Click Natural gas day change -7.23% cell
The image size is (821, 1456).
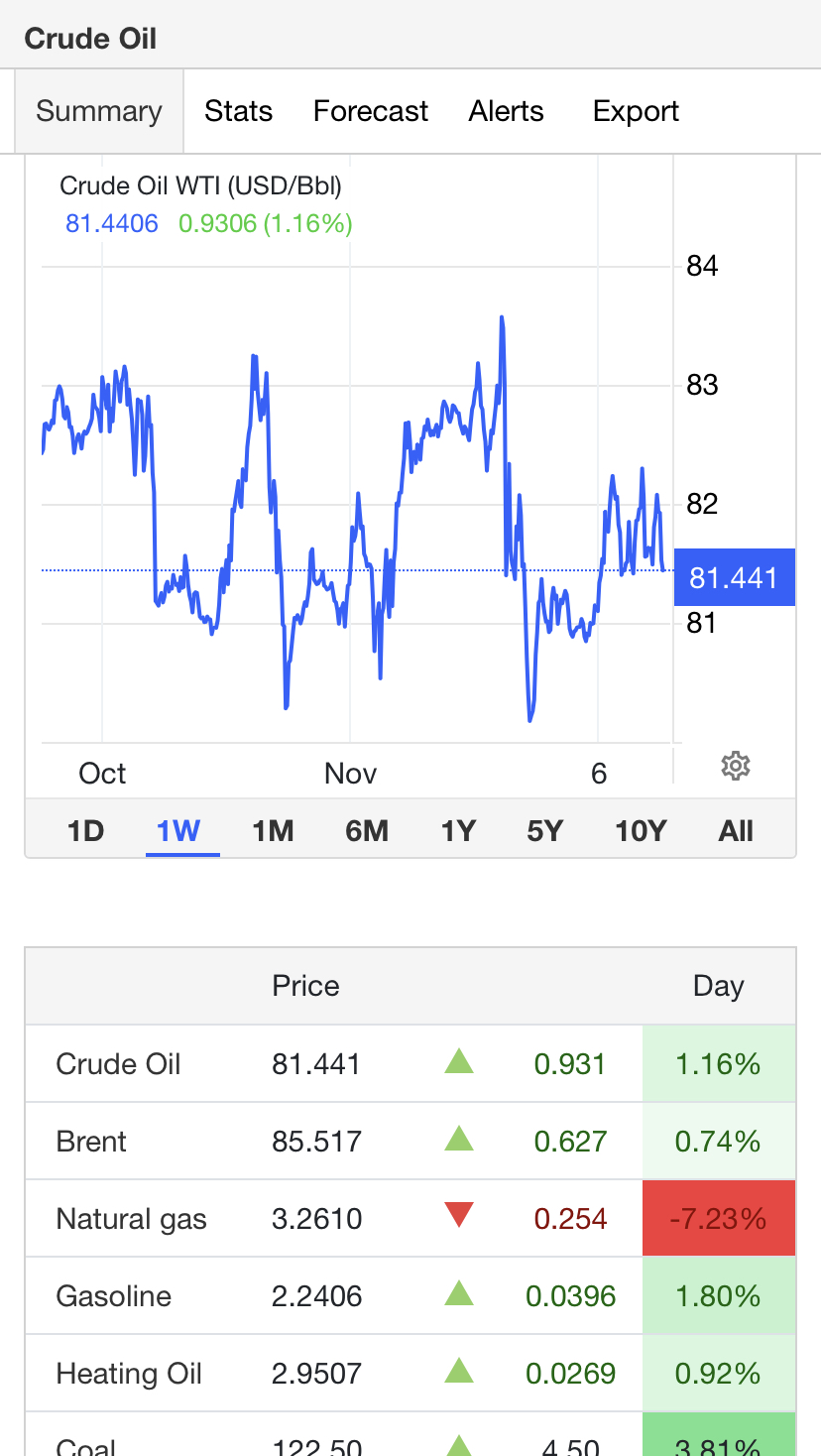[719, 1219]
